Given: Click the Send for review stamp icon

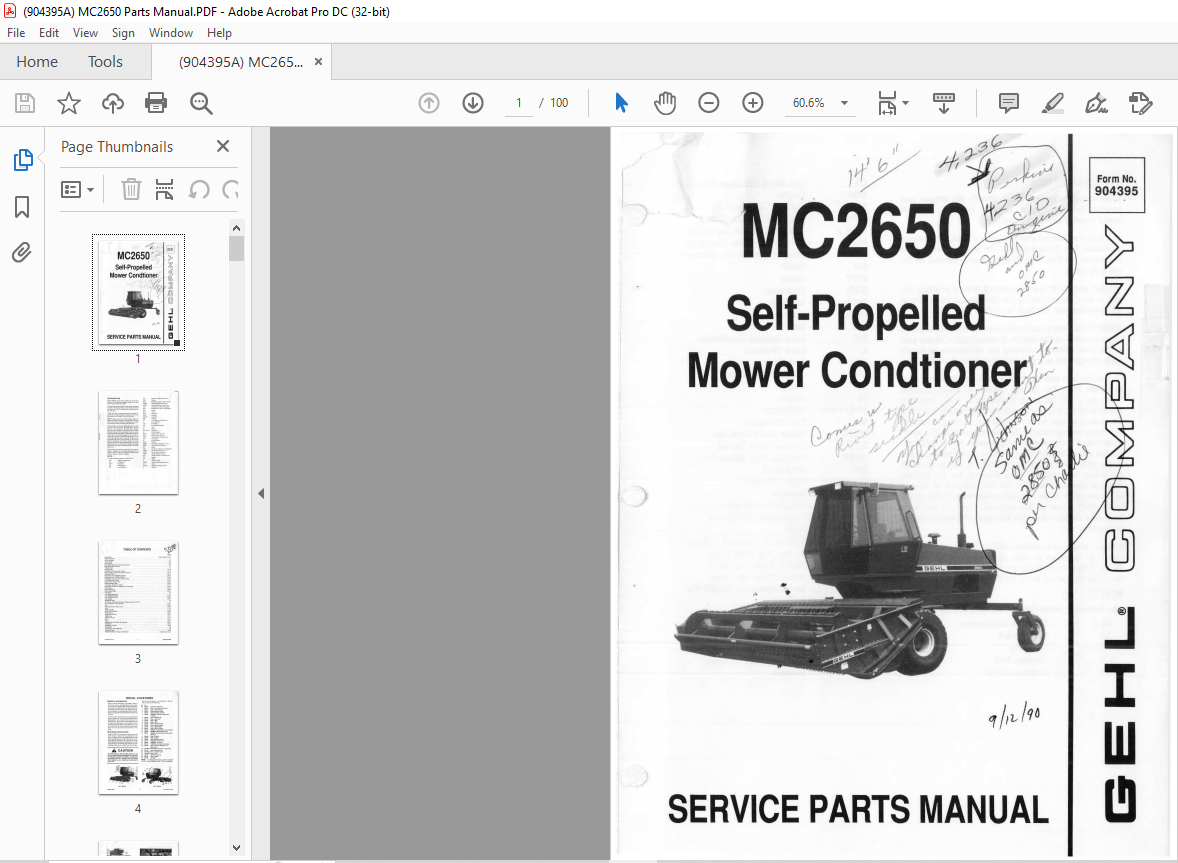Looking at the screenshot, I should coord(1140,103).
